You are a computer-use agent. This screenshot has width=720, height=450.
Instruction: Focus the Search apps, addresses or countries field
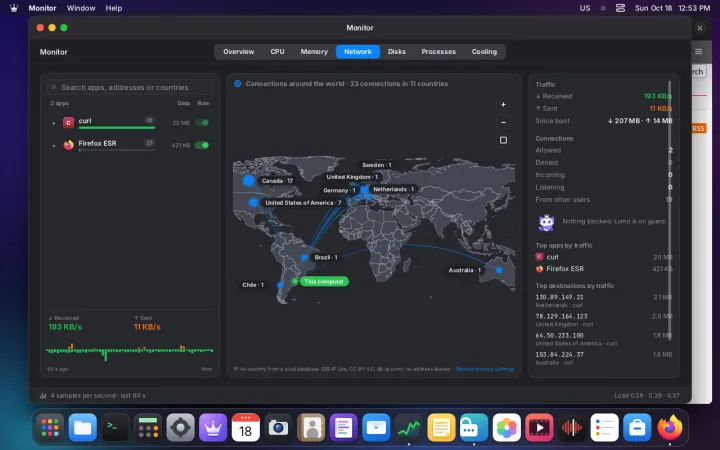(x=129, y=87)
